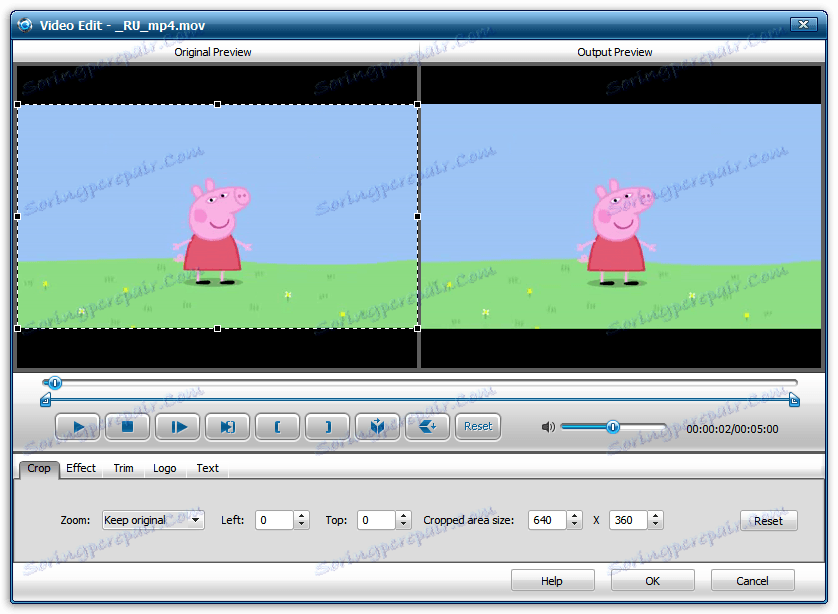The height and width of the screenshot is (614, 838).
Task: Open the Logo tab
Action: [164, 468]
